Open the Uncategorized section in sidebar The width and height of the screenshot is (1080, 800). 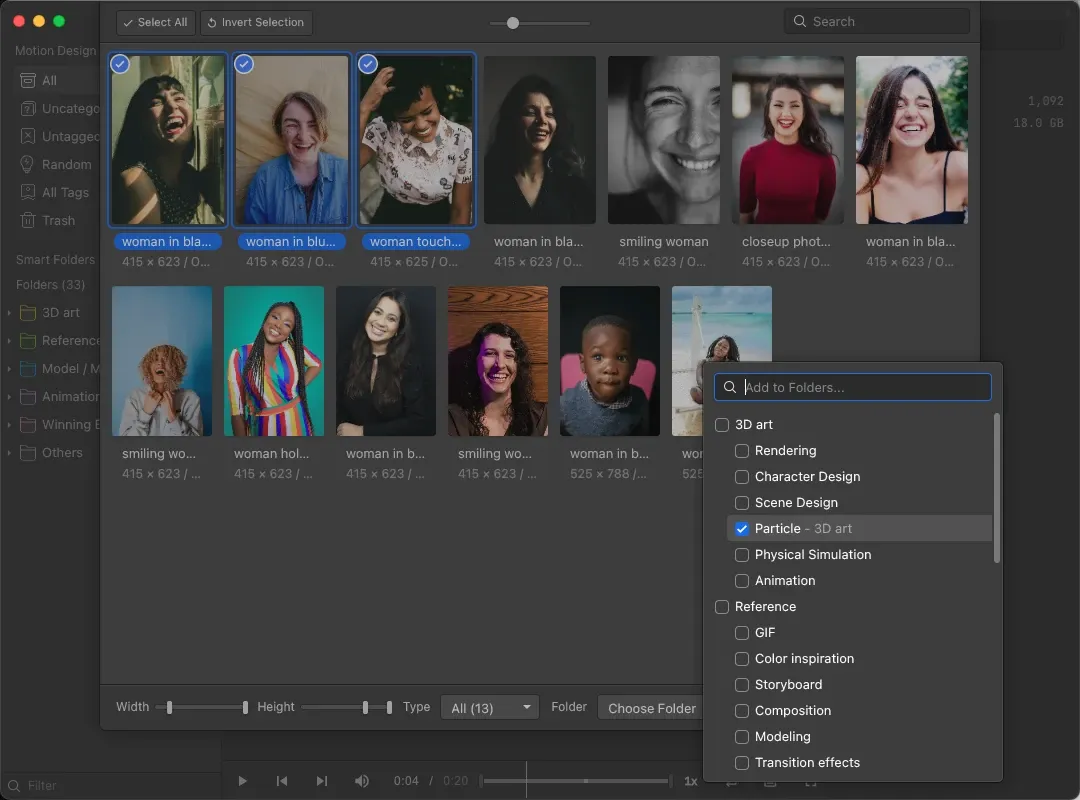click(x=58, y=109)
